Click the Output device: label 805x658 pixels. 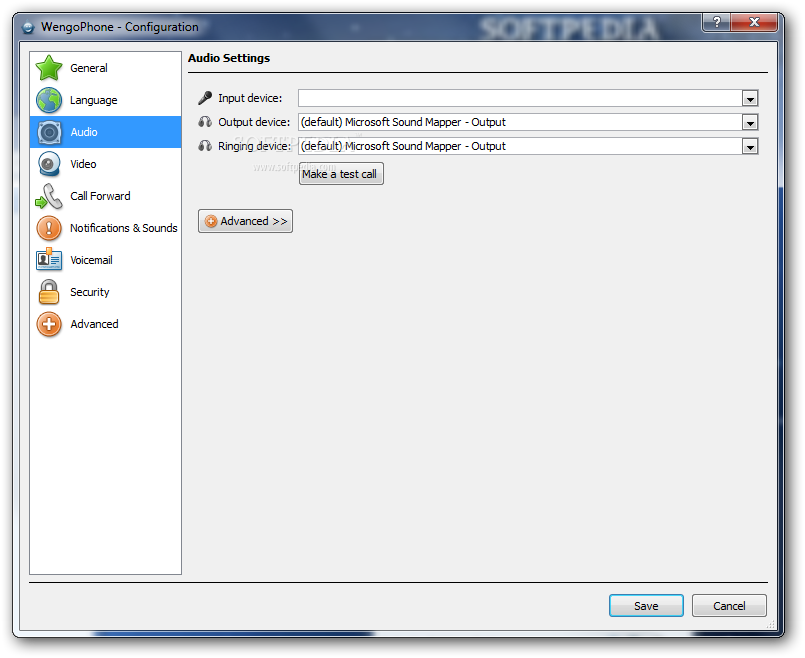click(254, 122)
